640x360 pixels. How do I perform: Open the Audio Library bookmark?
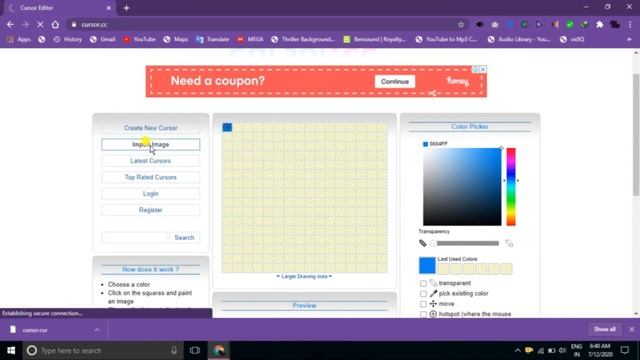(519, 39)
